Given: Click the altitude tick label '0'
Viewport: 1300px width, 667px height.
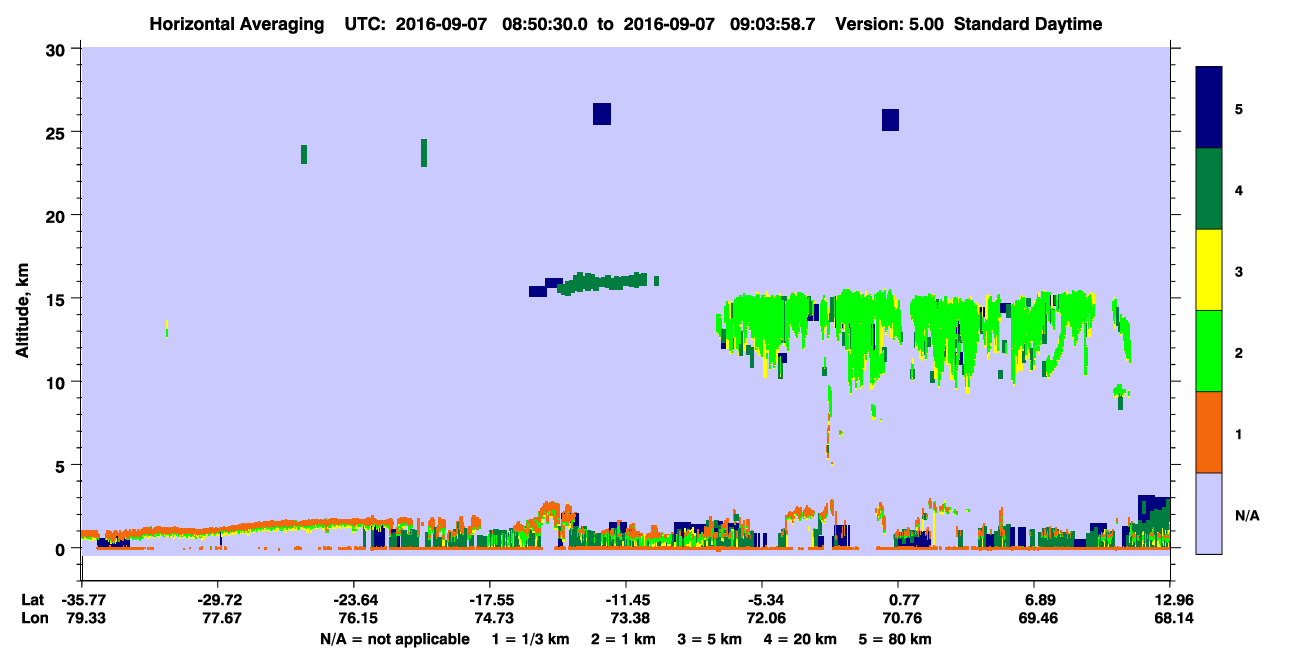Looking at the screenshot, I should click(x=61, y=548).
